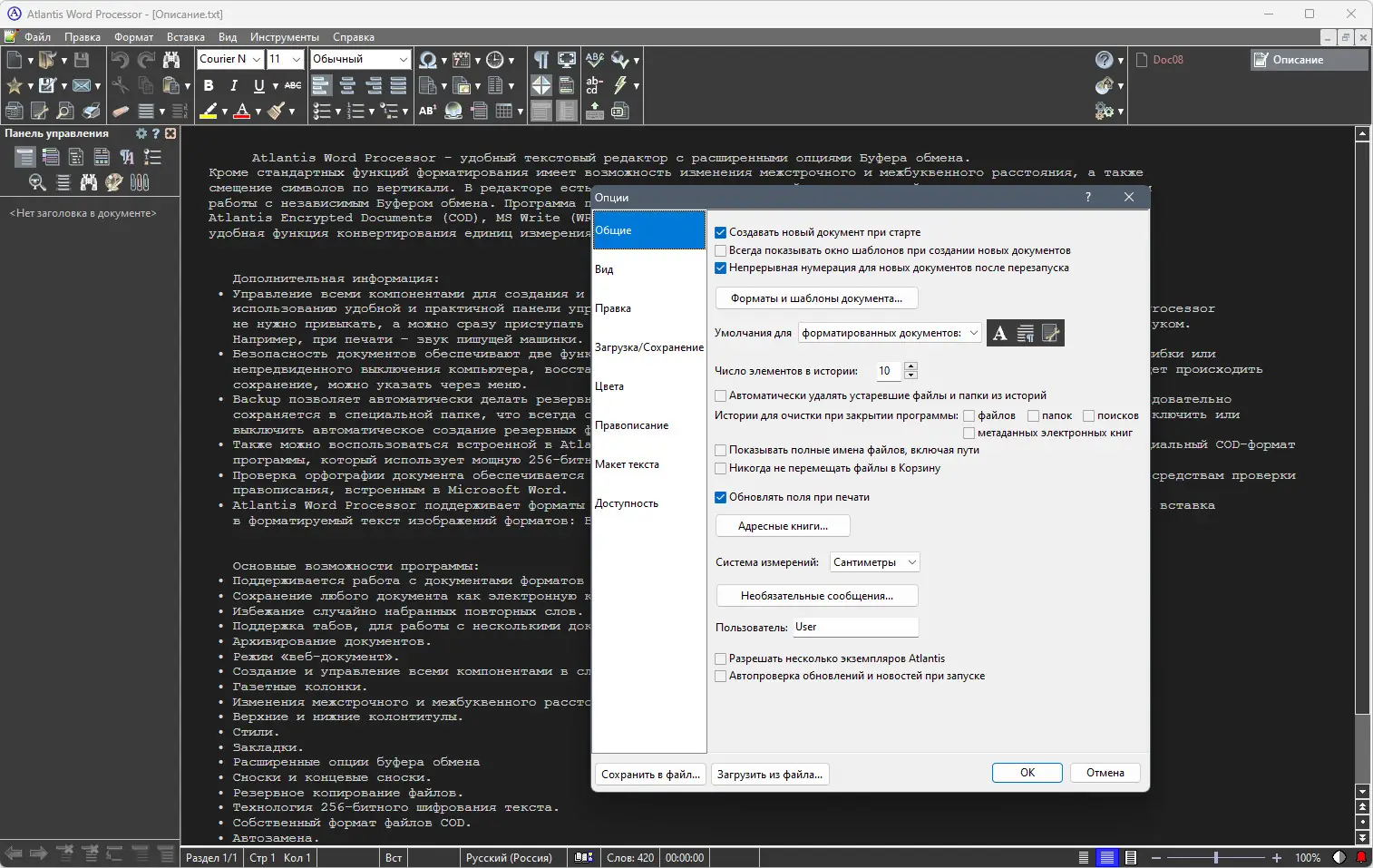Image resolution: width=1373 pixels, height=868 pixels.
Task: Click the 'Пользователь' input field showing User
Action: pos(853,627)
